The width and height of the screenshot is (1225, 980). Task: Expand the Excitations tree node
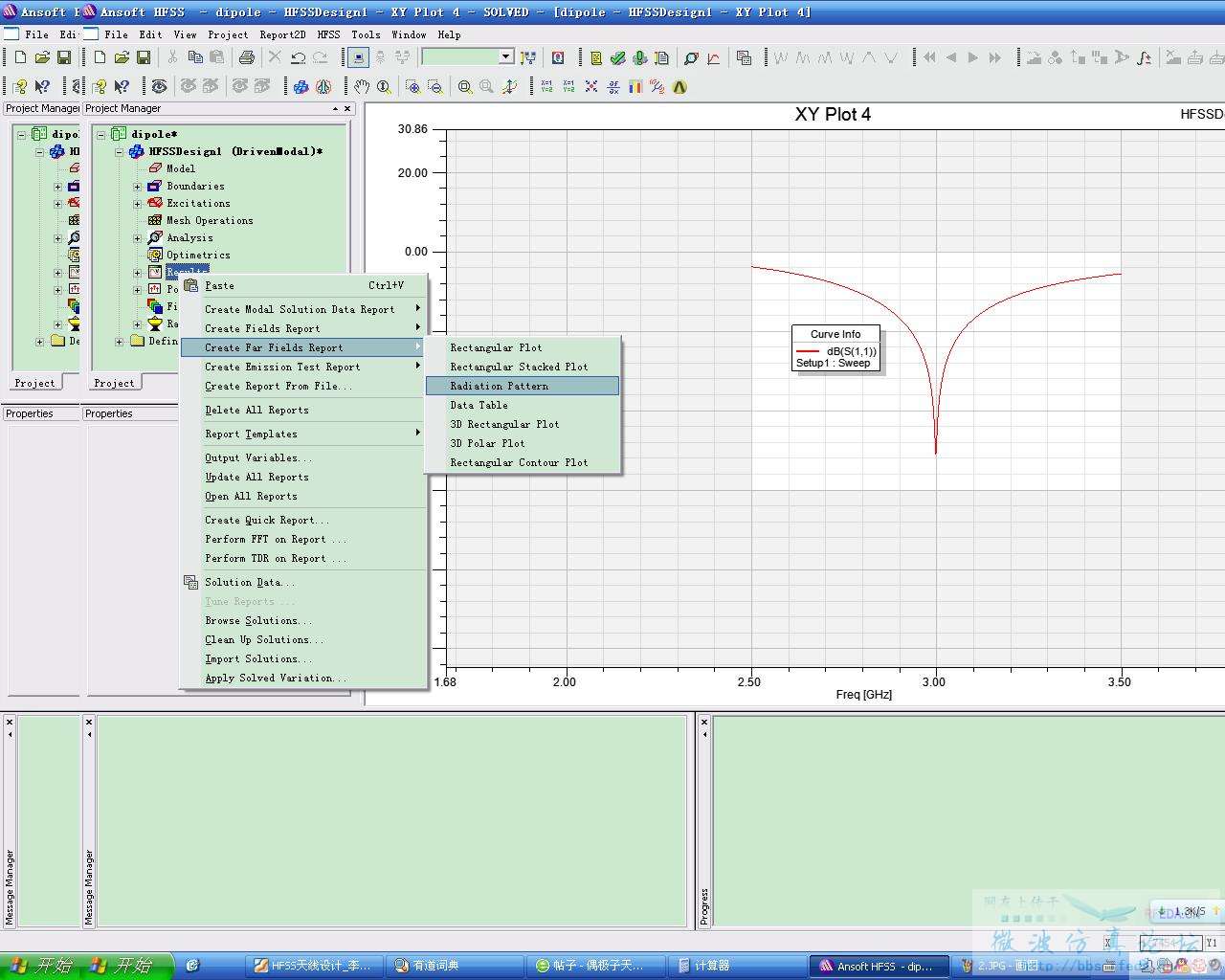pyautogui.click(x=137, y=204)
